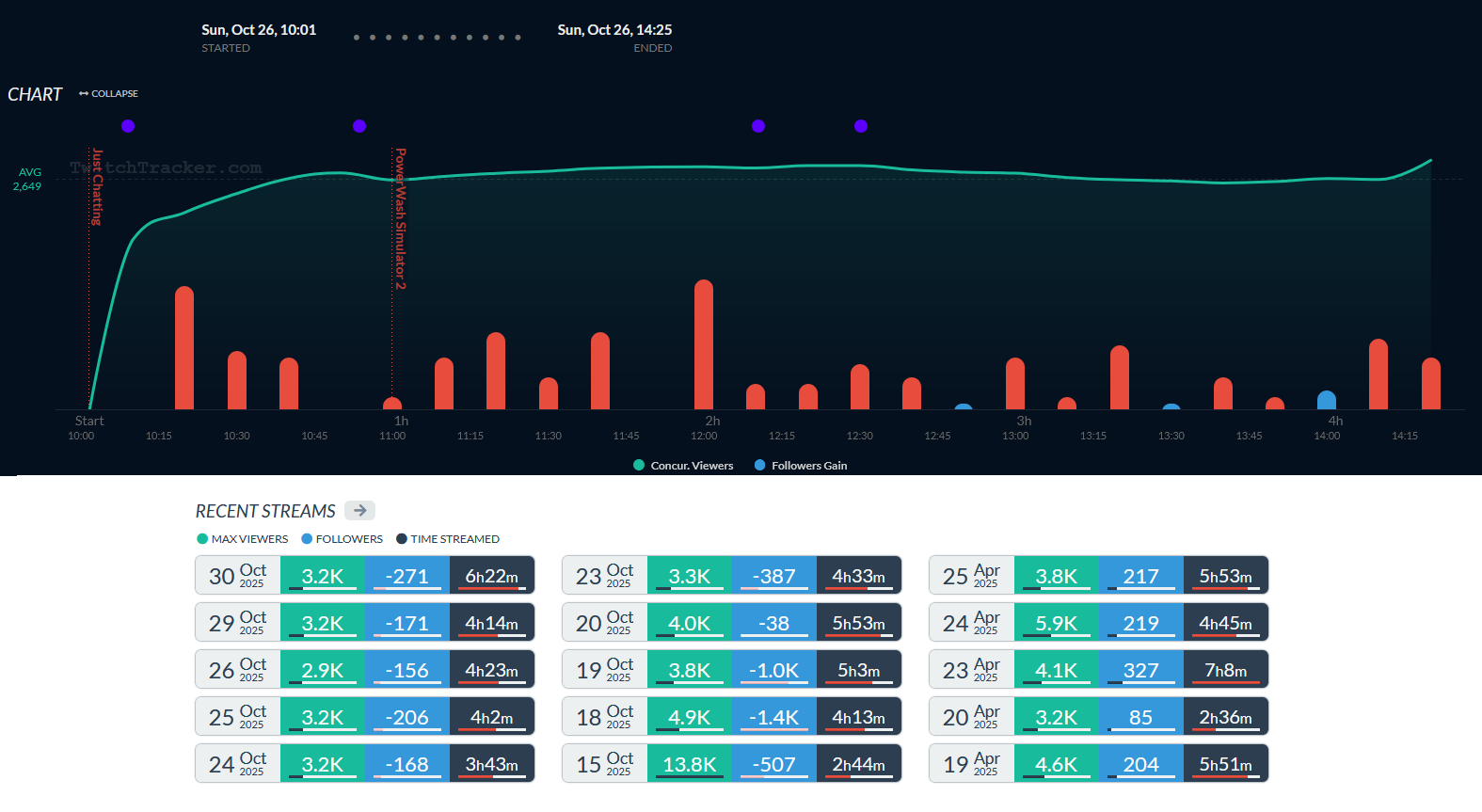Click the 13.8K max viewers cell
Screen dimensions: 1482x812
(690, 763)
